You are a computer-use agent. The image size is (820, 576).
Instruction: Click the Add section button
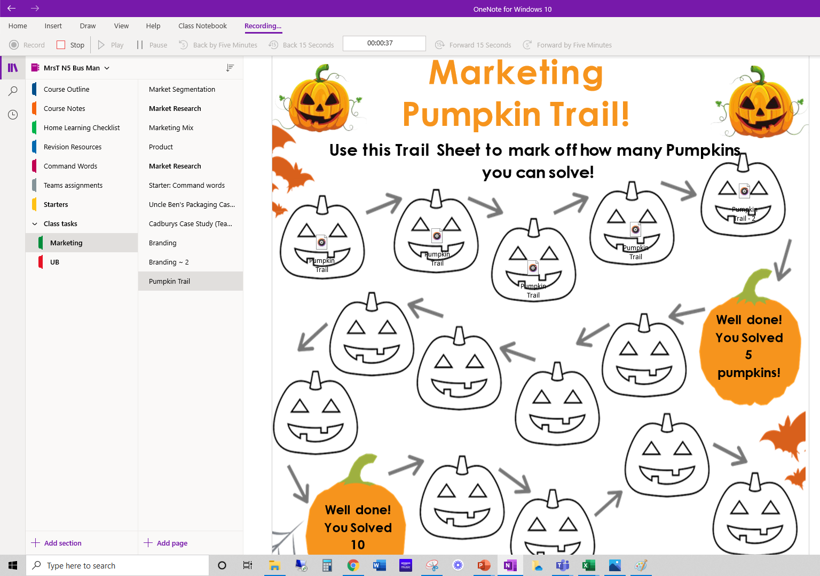point(56,543)
